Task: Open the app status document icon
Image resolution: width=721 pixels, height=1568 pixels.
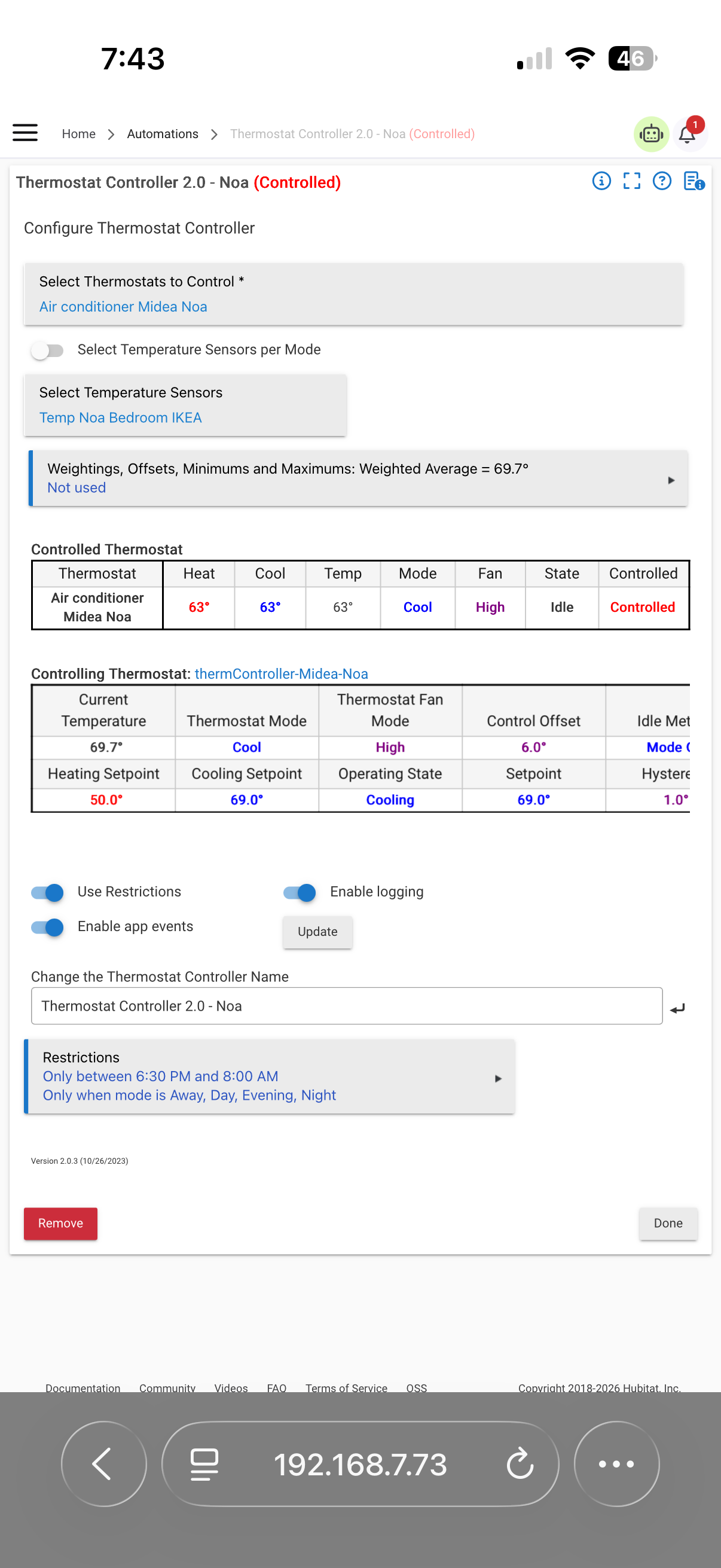Action: click(x=693, y=181)
